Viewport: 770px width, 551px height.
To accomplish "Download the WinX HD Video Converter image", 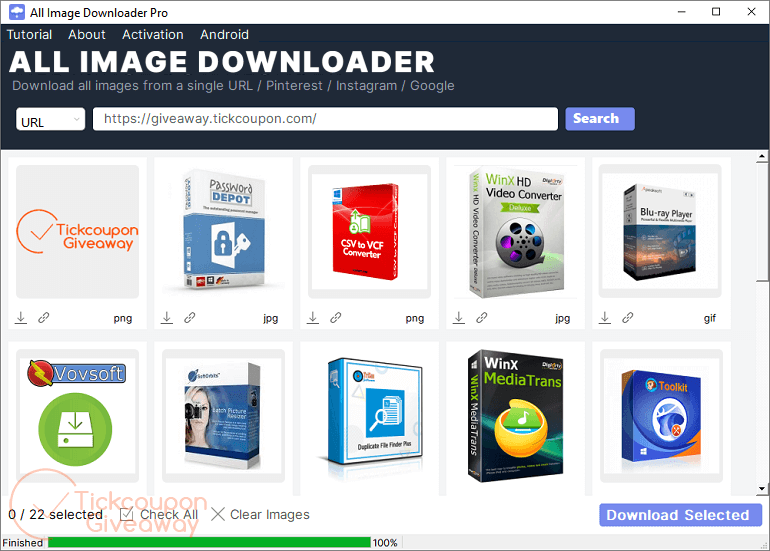I will 459,318.
